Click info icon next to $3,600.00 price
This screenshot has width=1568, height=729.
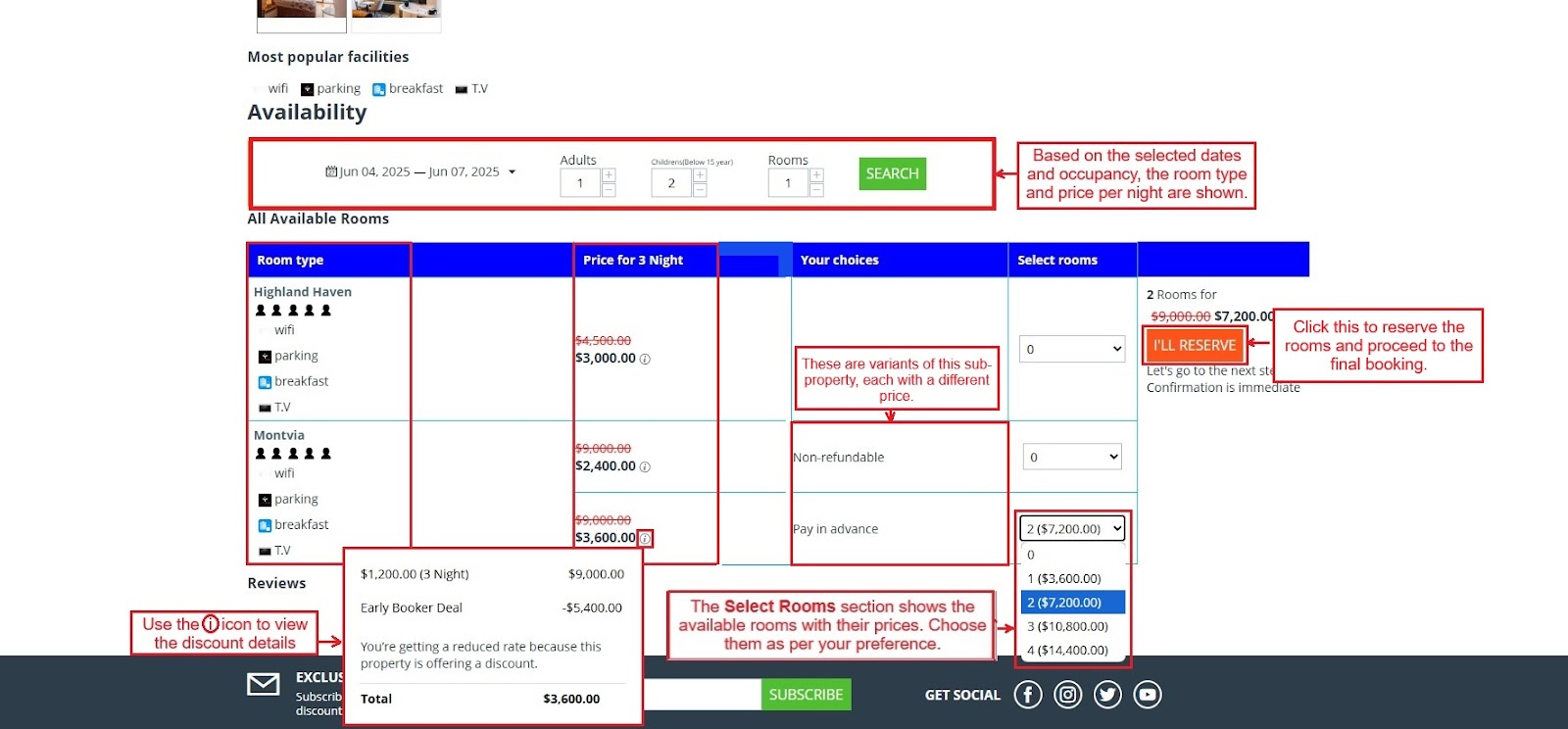(645, 539)
